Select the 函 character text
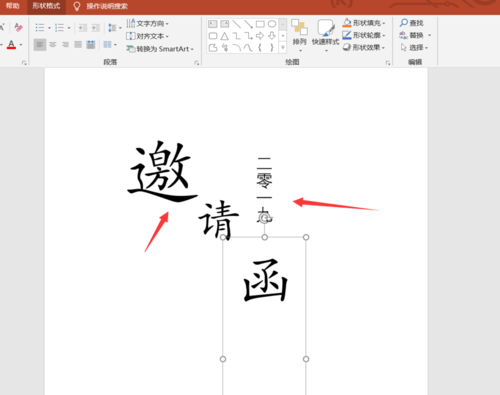Screen dimensions: 500x395 pos(265,281)
